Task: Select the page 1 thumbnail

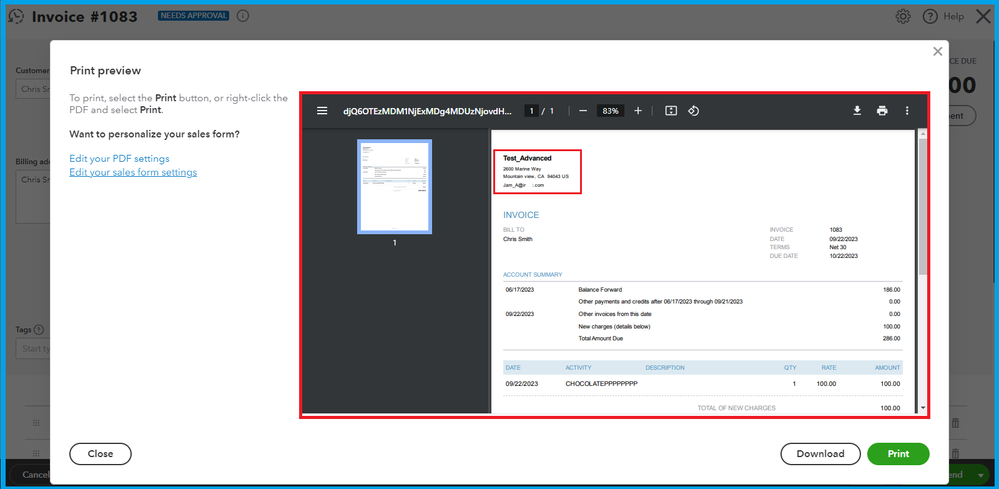Action: click(x=394, y=187)
